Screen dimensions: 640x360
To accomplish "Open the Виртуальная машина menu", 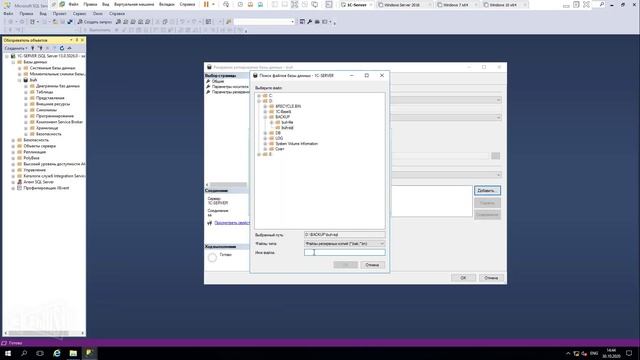I will tap(134, 4).
